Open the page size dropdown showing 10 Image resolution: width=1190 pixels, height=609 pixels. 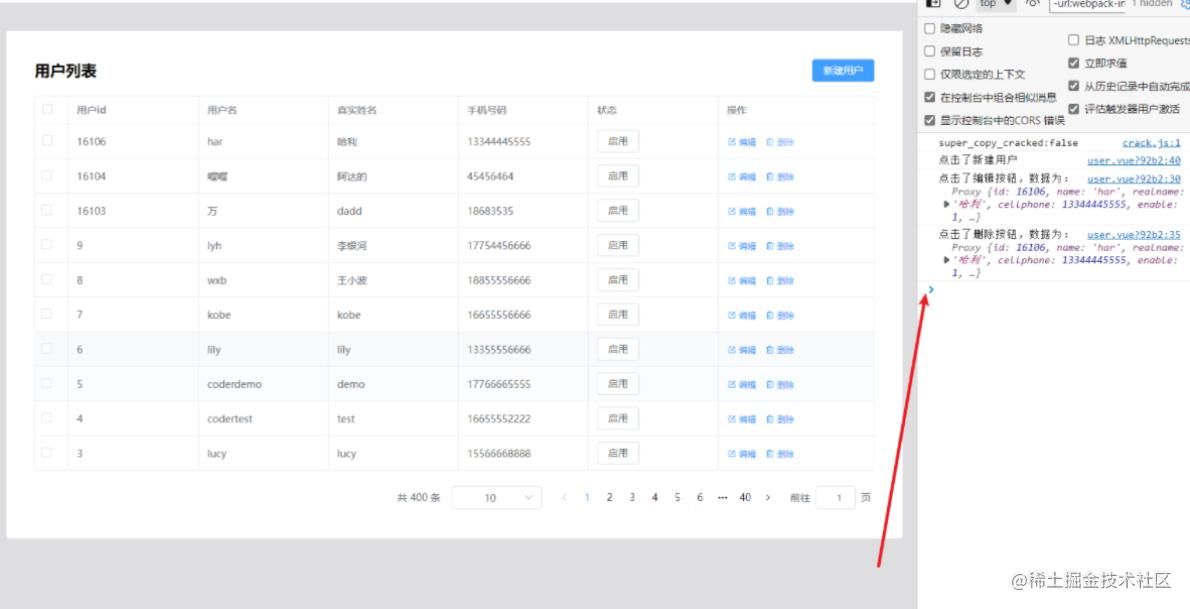pyautogui.click(x=496, y=498)
